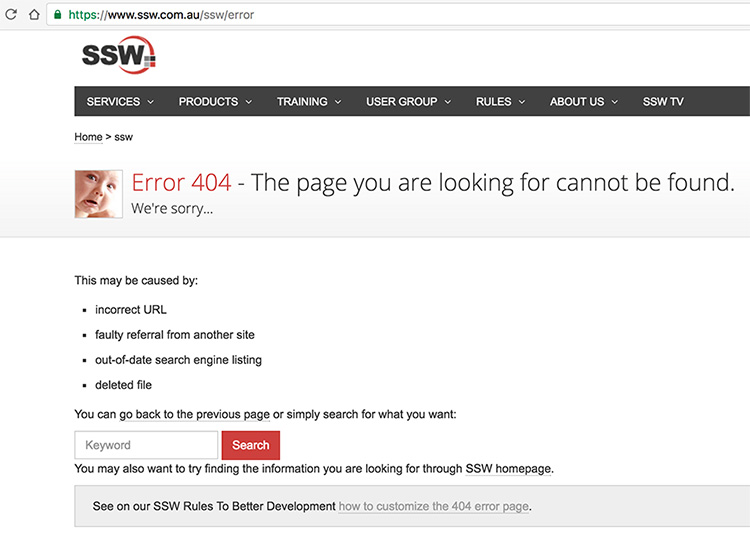Click the crying baby thumbnail image
Image resolution: width=750 pixels, height=537 pixels.
(x=98, y=193)
